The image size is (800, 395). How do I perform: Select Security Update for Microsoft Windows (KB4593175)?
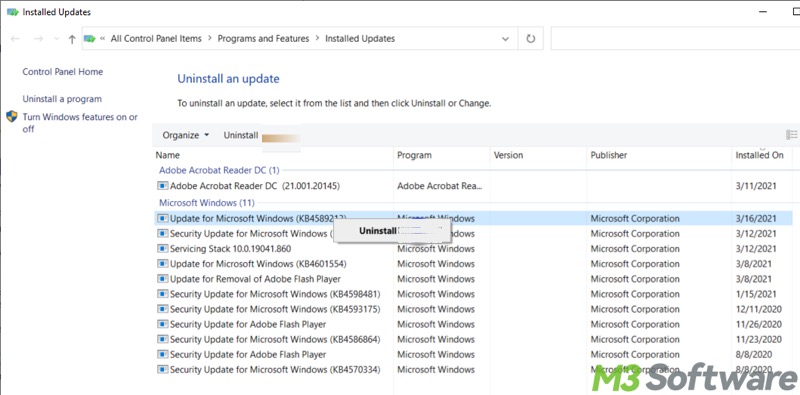pyautogui.click(x=275, y=309)
